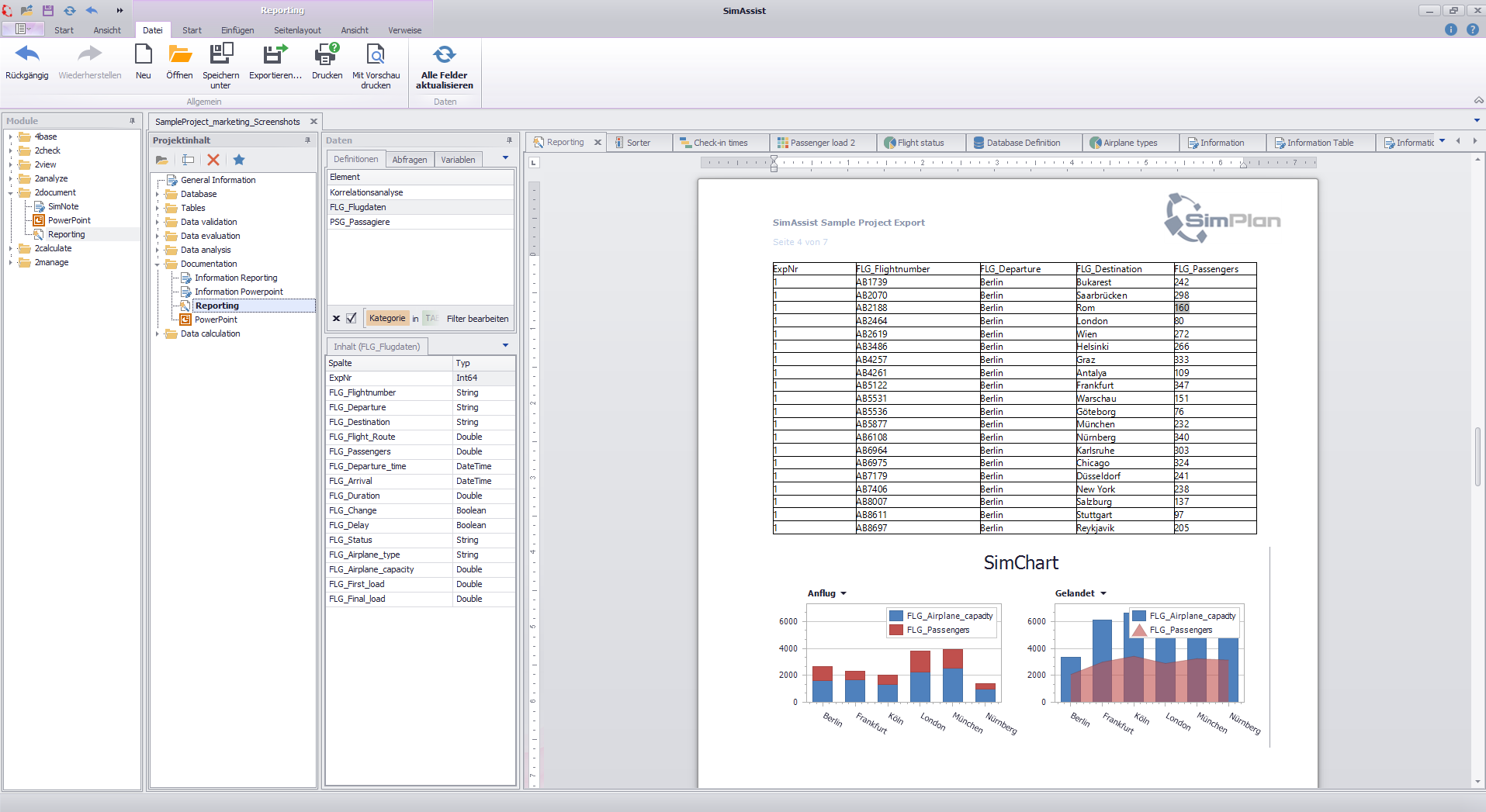
Task: Switch to the Passenger load 2 tab
Action: [822, 143]
